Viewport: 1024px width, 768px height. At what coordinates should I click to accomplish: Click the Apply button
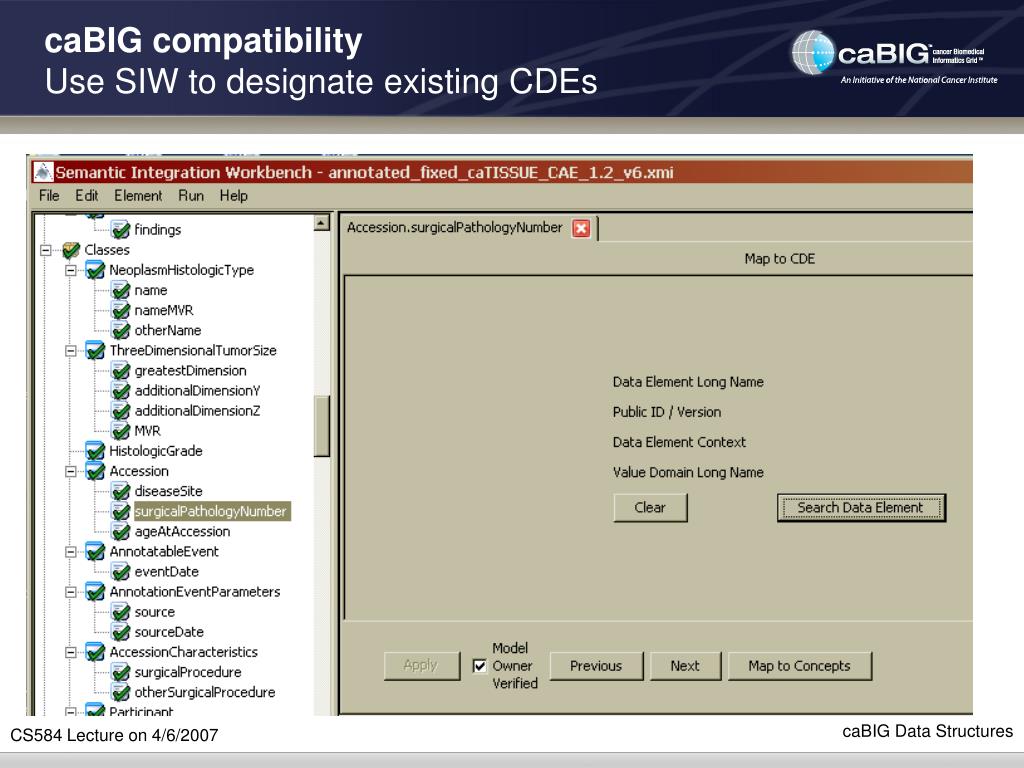(421, 665)
